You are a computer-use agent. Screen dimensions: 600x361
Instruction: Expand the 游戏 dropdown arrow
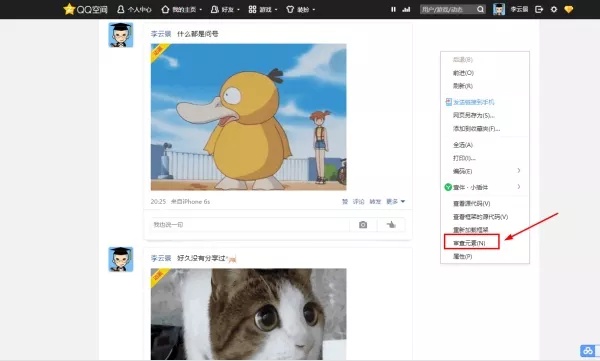(276, 10)
